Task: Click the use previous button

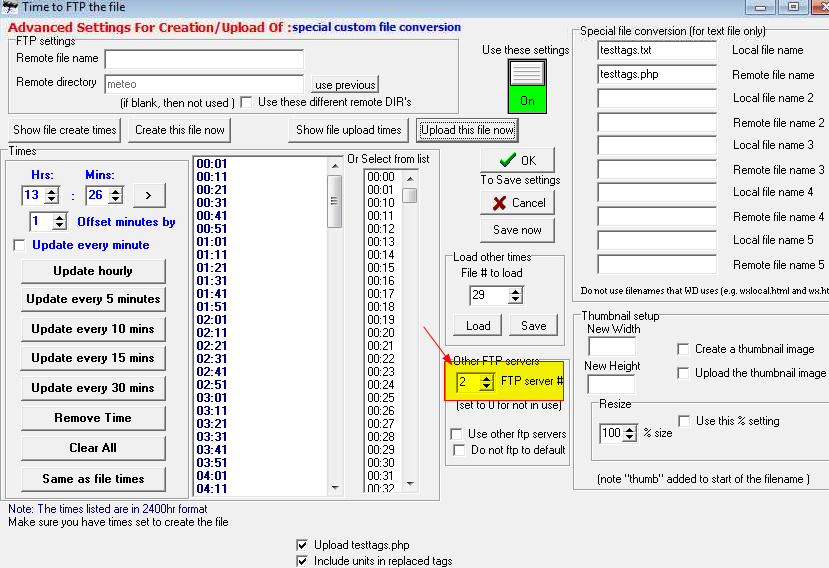Action: [345, 85]
